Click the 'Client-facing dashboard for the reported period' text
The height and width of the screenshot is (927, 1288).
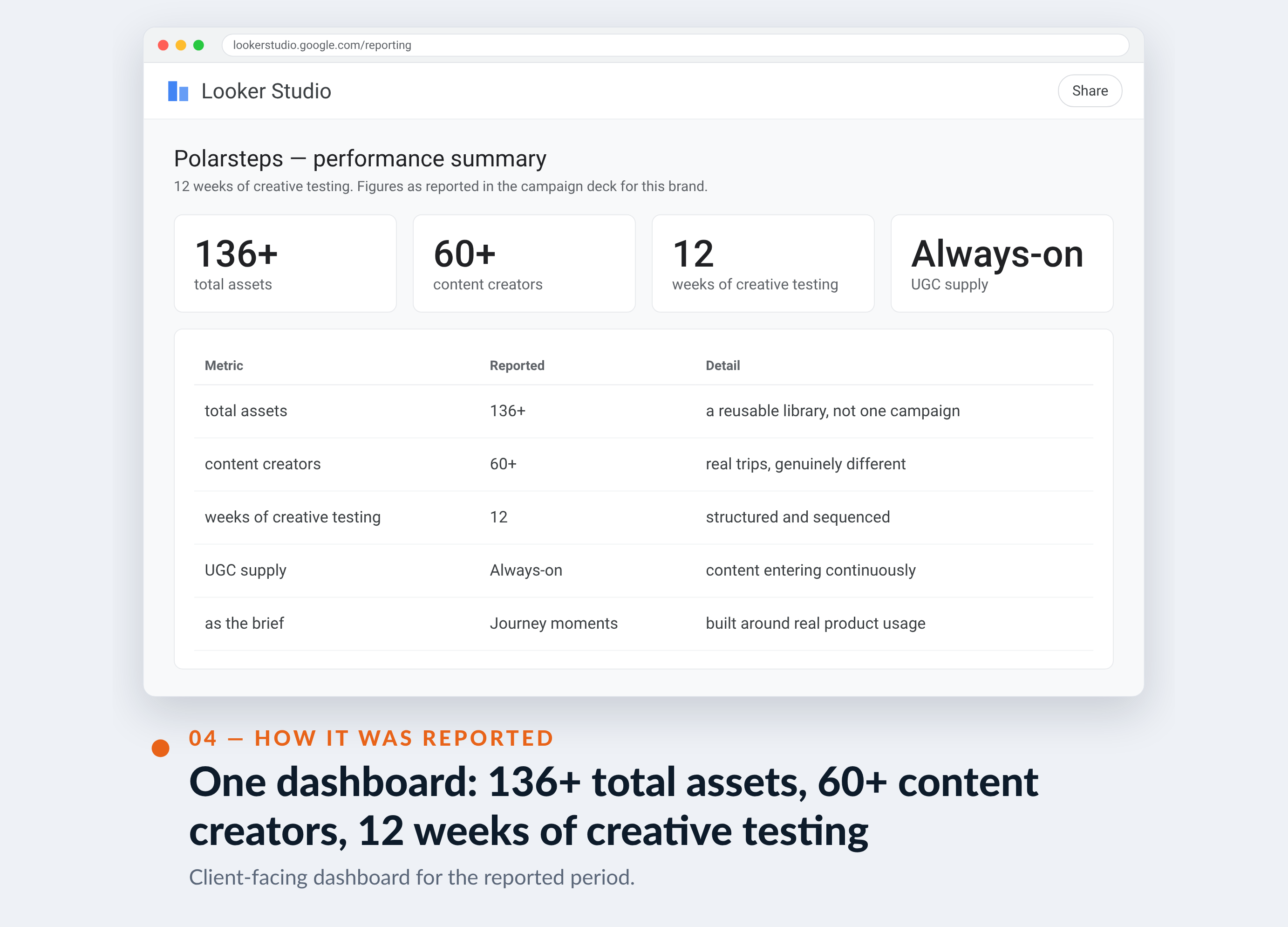click(x=412, y=878)
